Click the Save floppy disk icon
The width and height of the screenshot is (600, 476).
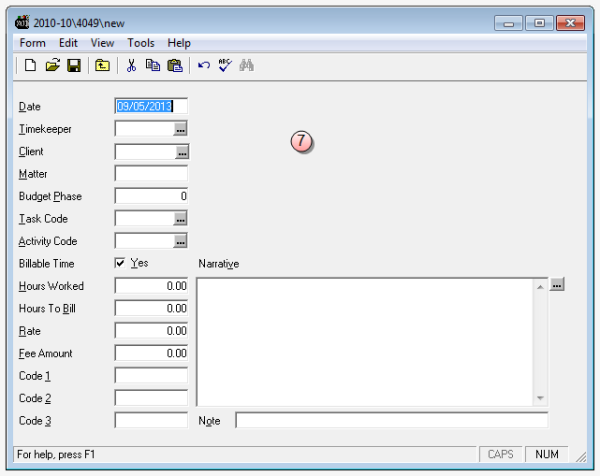tap(73, 66)
